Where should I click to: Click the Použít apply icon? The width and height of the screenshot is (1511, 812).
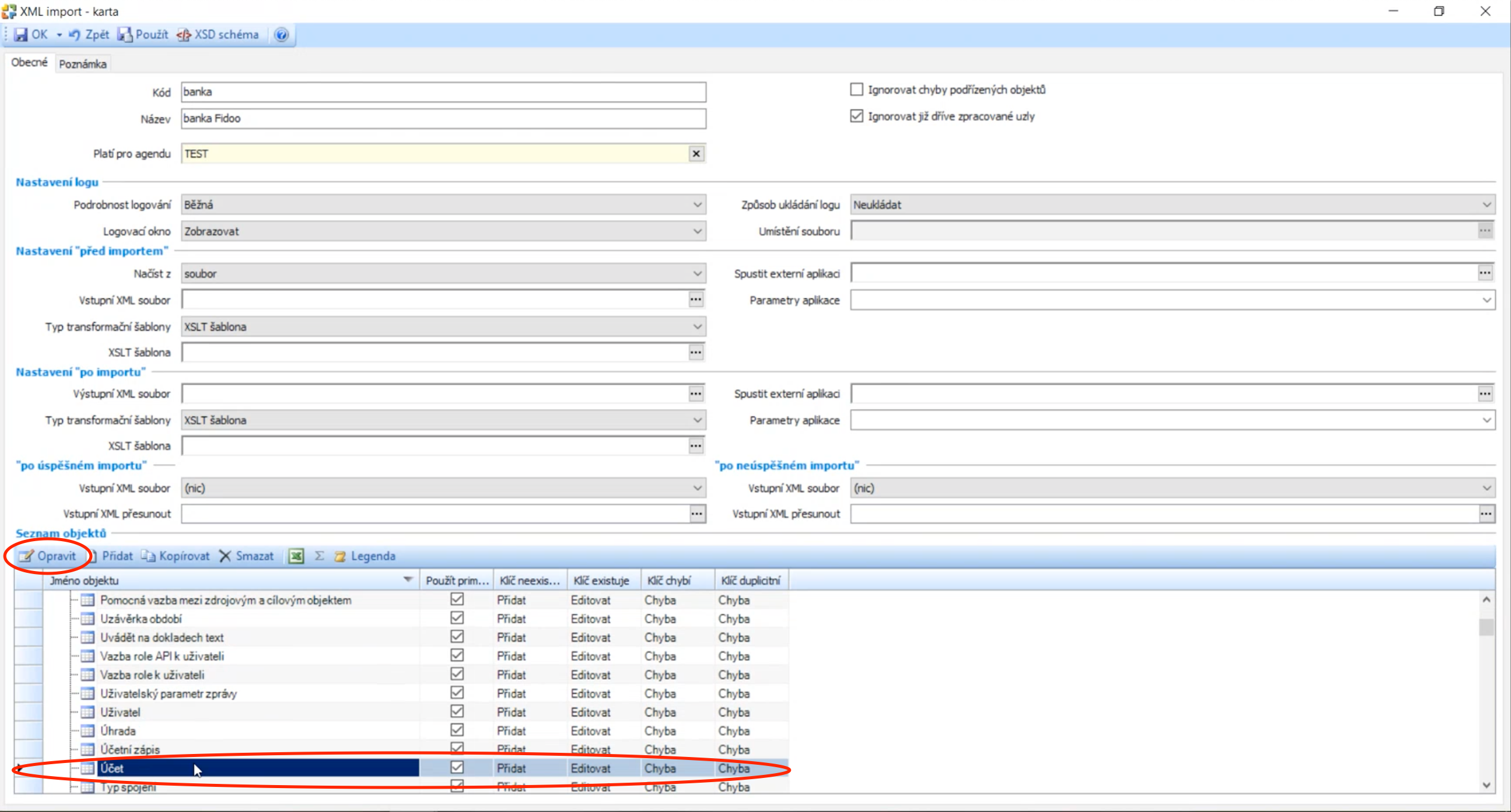tap(124, 35)
